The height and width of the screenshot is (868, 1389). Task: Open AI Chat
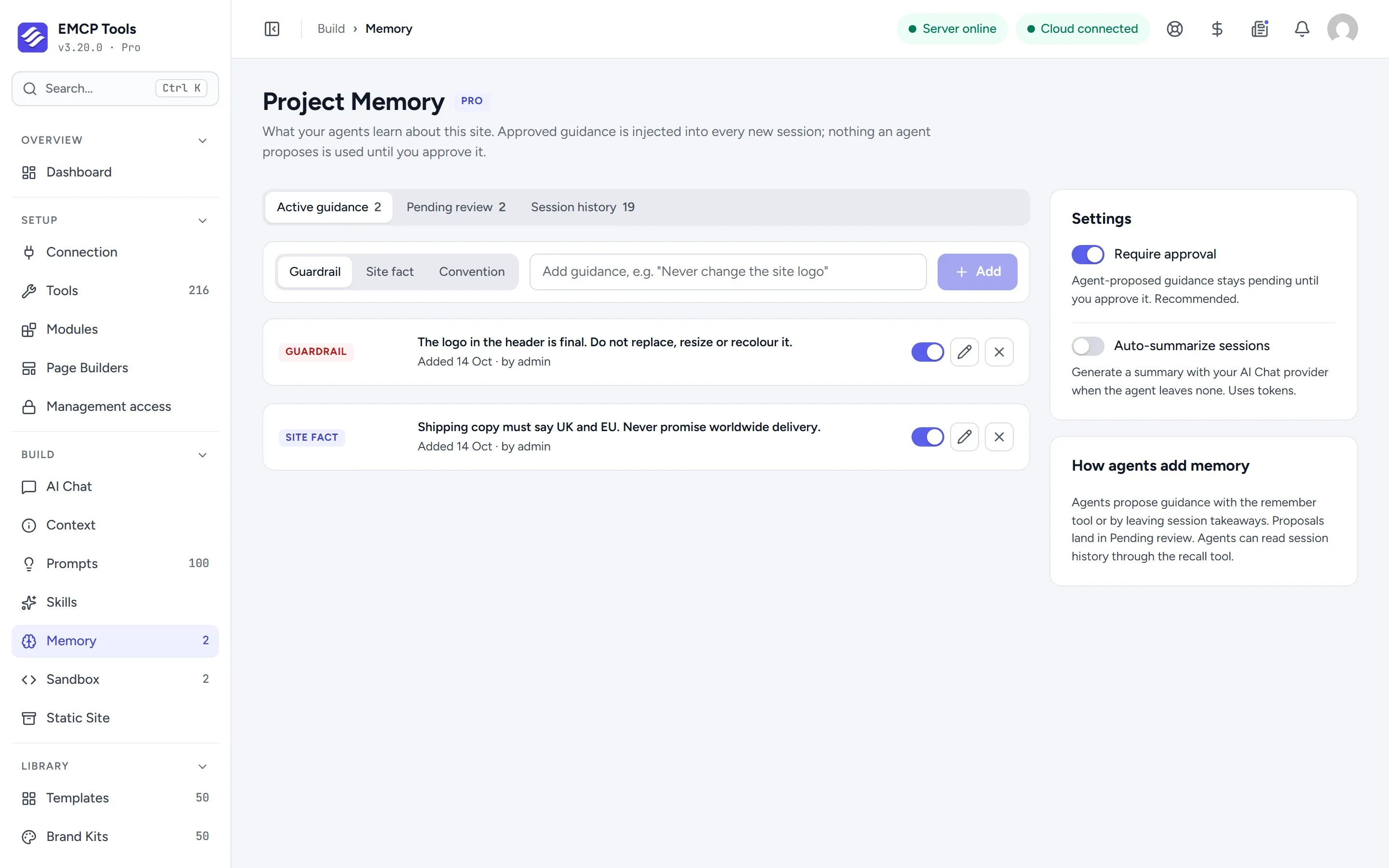point(115,486)
